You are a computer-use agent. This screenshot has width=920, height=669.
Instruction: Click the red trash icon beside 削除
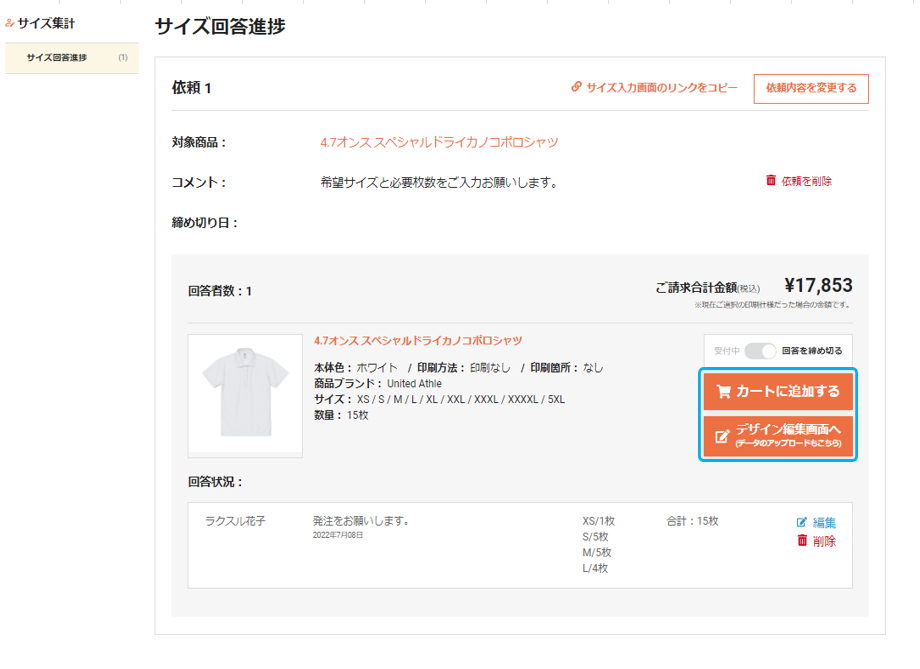pos(802,540)
